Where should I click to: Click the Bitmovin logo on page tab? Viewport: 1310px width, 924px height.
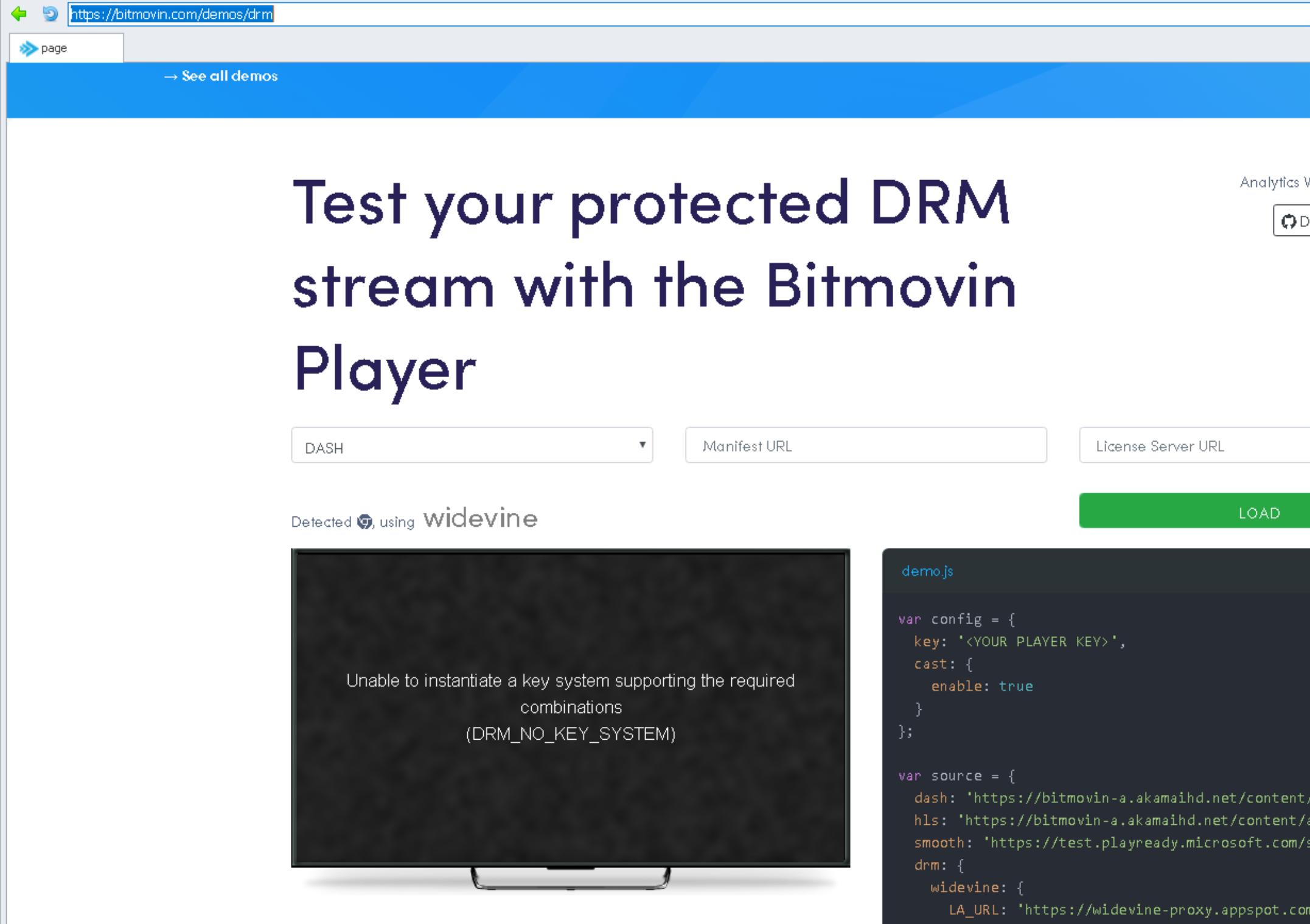(28, 49)
